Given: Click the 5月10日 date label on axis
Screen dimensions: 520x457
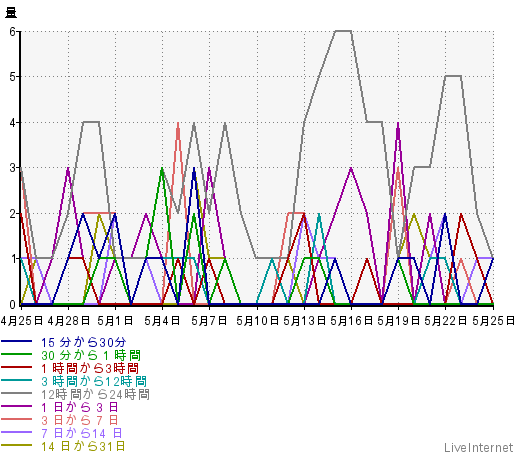Looking at the screenshot, I should pos(257,321).
